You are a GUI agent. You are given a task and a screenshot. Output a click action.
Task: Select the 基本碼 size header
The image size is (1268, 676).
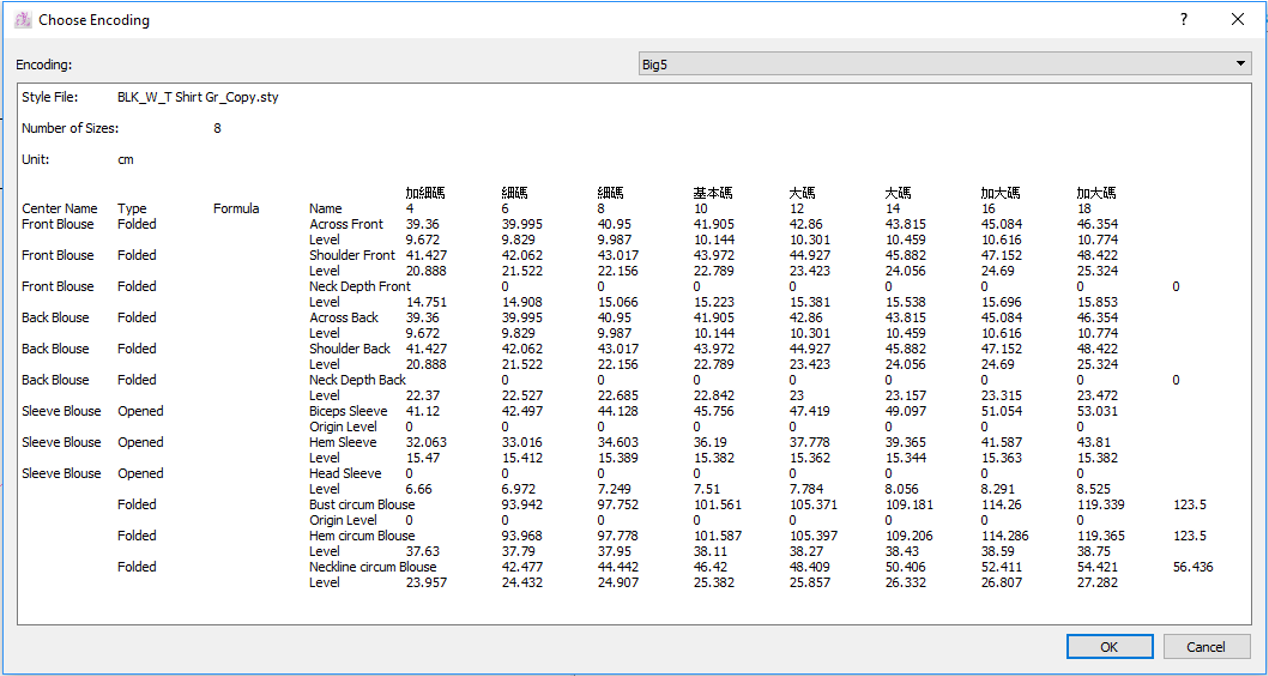coord(713,193)
